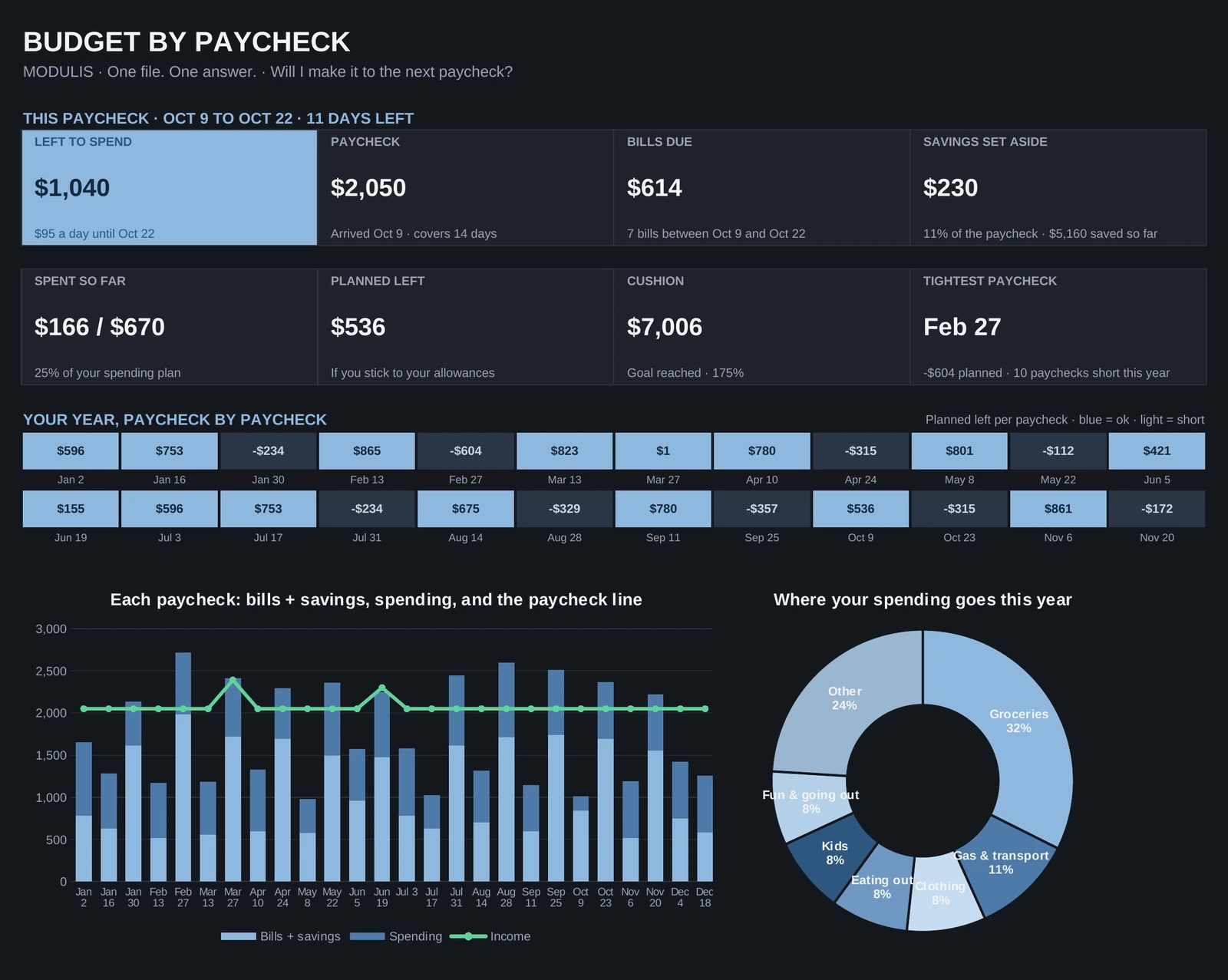The image size is (1228, 980).
Task: Select the Apr 24 cell showing -$315
Action: (860, 450)
